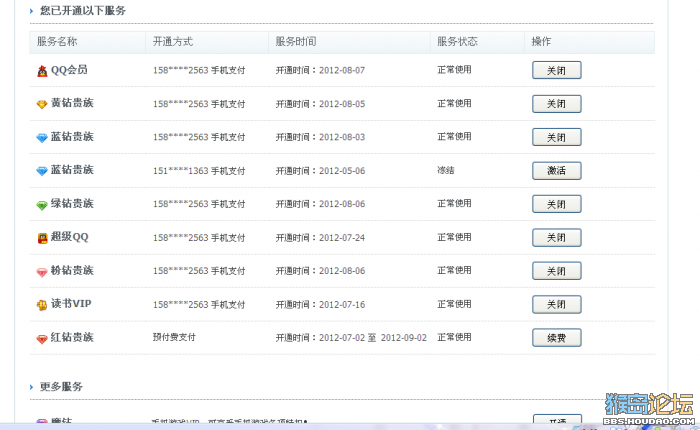The width and height of the screenshot is (700, 430).
Task: Close the 粉钻贵族 service
Action: click(x=556, y=271)
